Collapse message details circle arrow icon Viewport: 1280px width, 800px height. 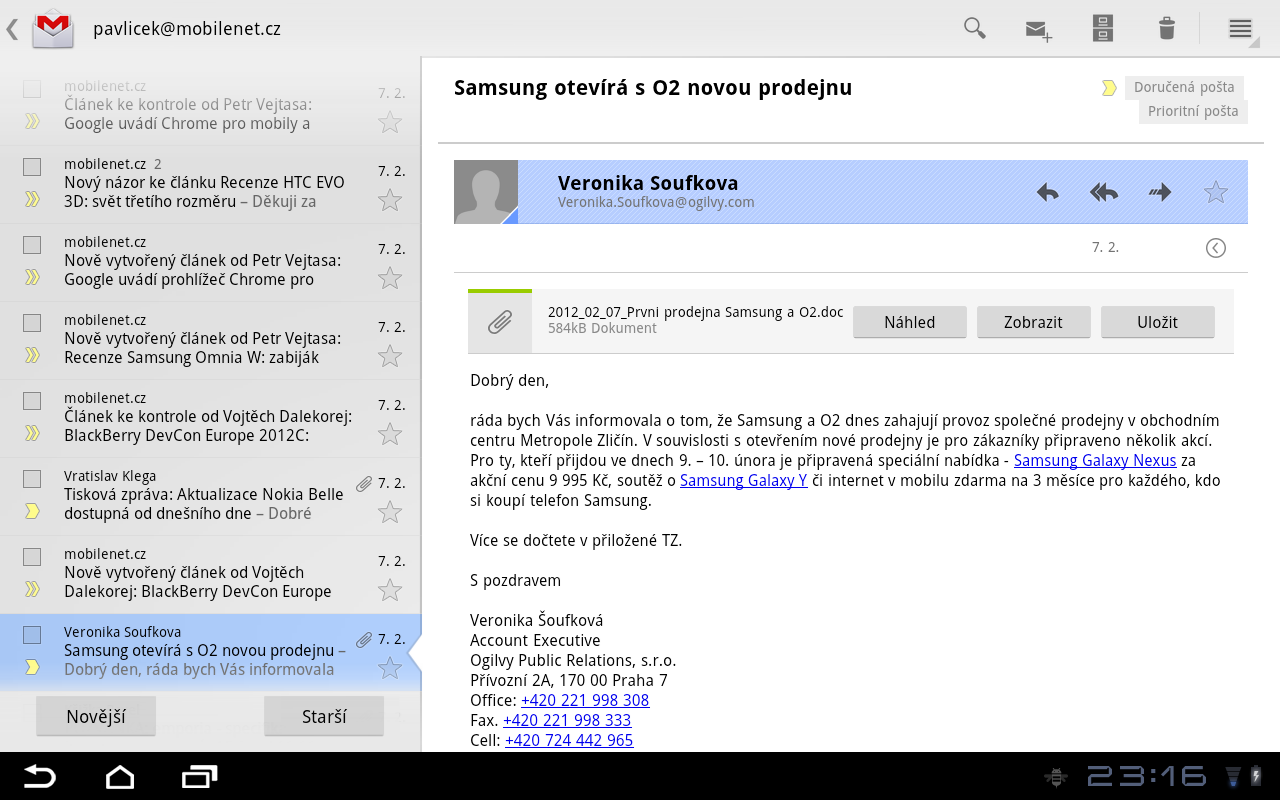pos(1216,248)
